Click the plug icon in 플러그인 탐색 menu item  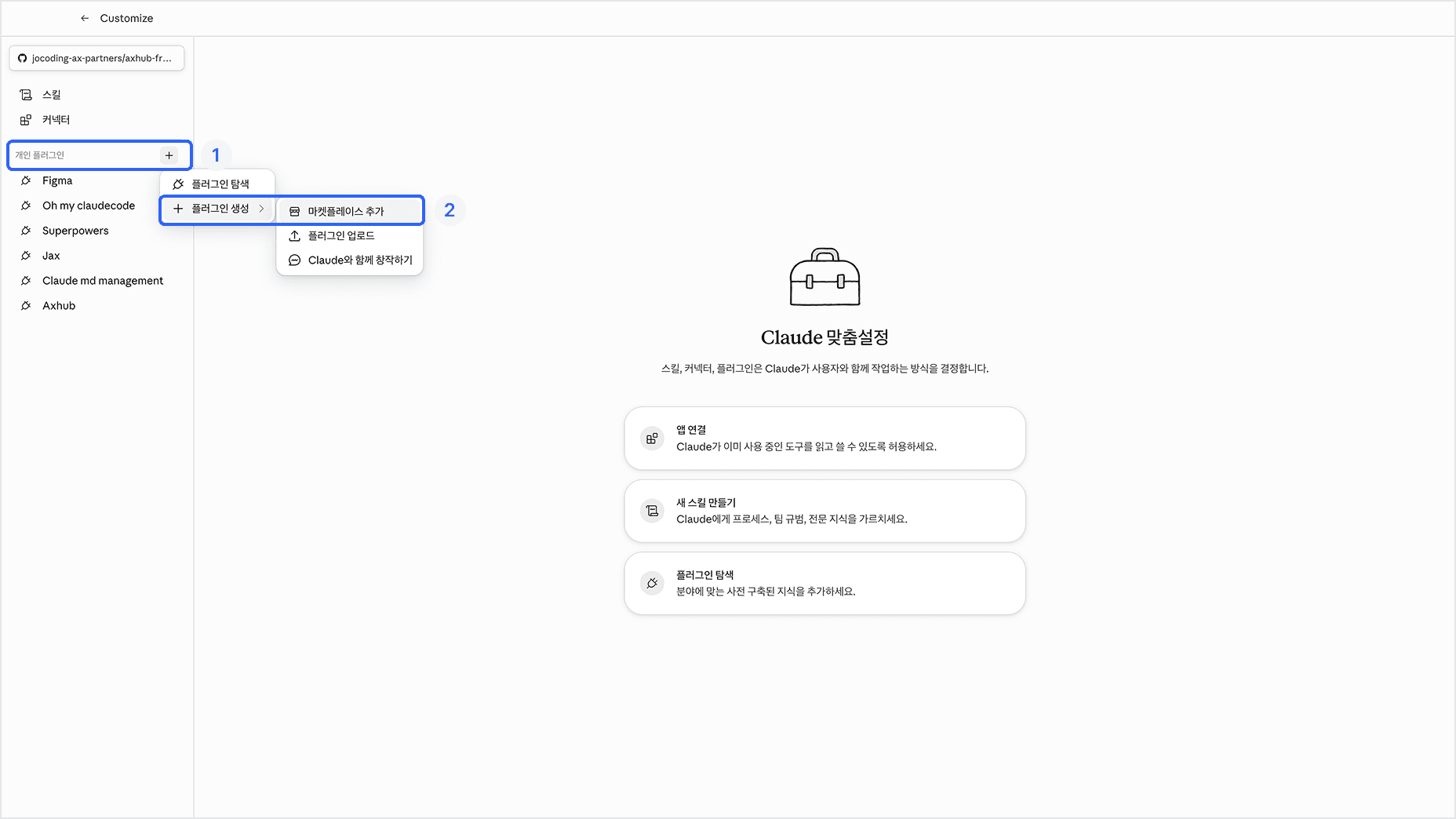pos(178,184)
